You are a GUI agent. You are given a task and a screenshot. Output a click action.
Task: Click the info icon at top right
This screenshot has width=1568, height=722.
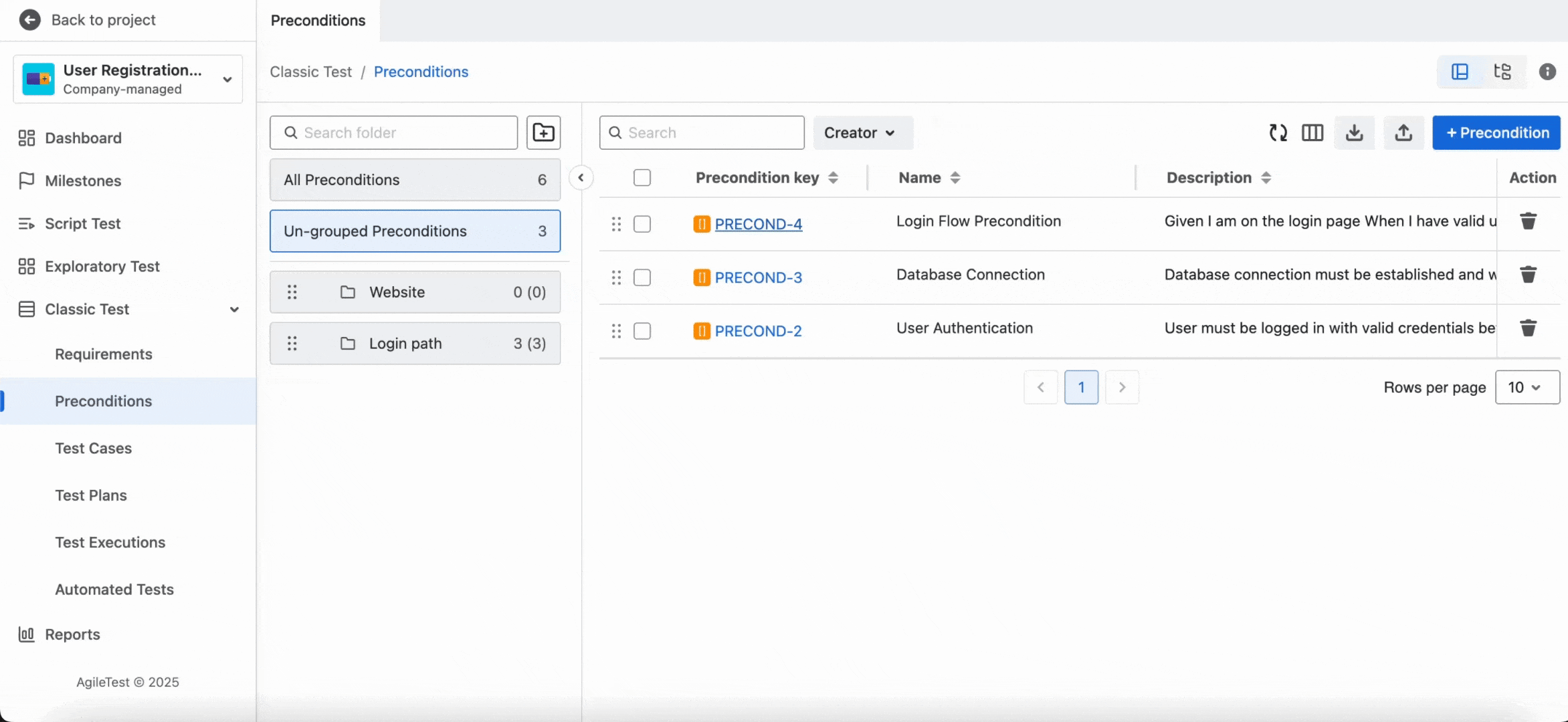coord(1547,72)
